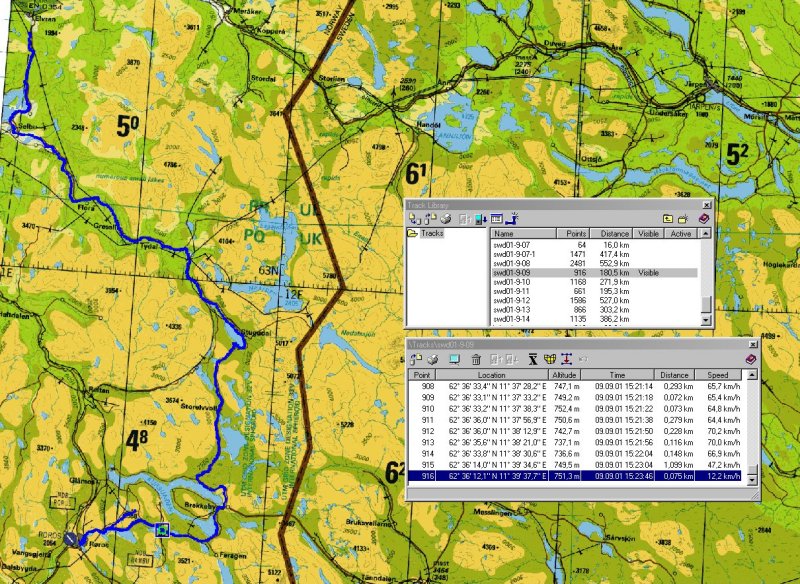Click the sum statistics icon in track points window
The image size is (800, 584).
click(533, 359)
